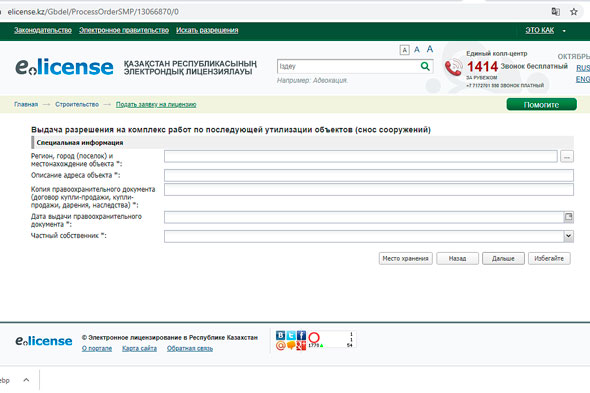Click the red circle counter widget

(x=314, y=337)
